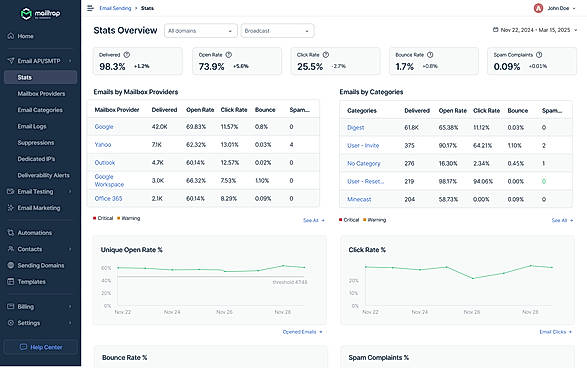Screen dimensions: 587x368
Task: Click the Settings gear icon
Action: [x=10, y=323]
